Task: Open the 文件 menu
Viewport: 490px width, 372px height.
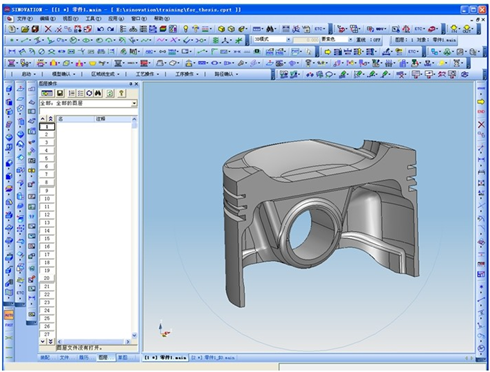Action: 25,19
